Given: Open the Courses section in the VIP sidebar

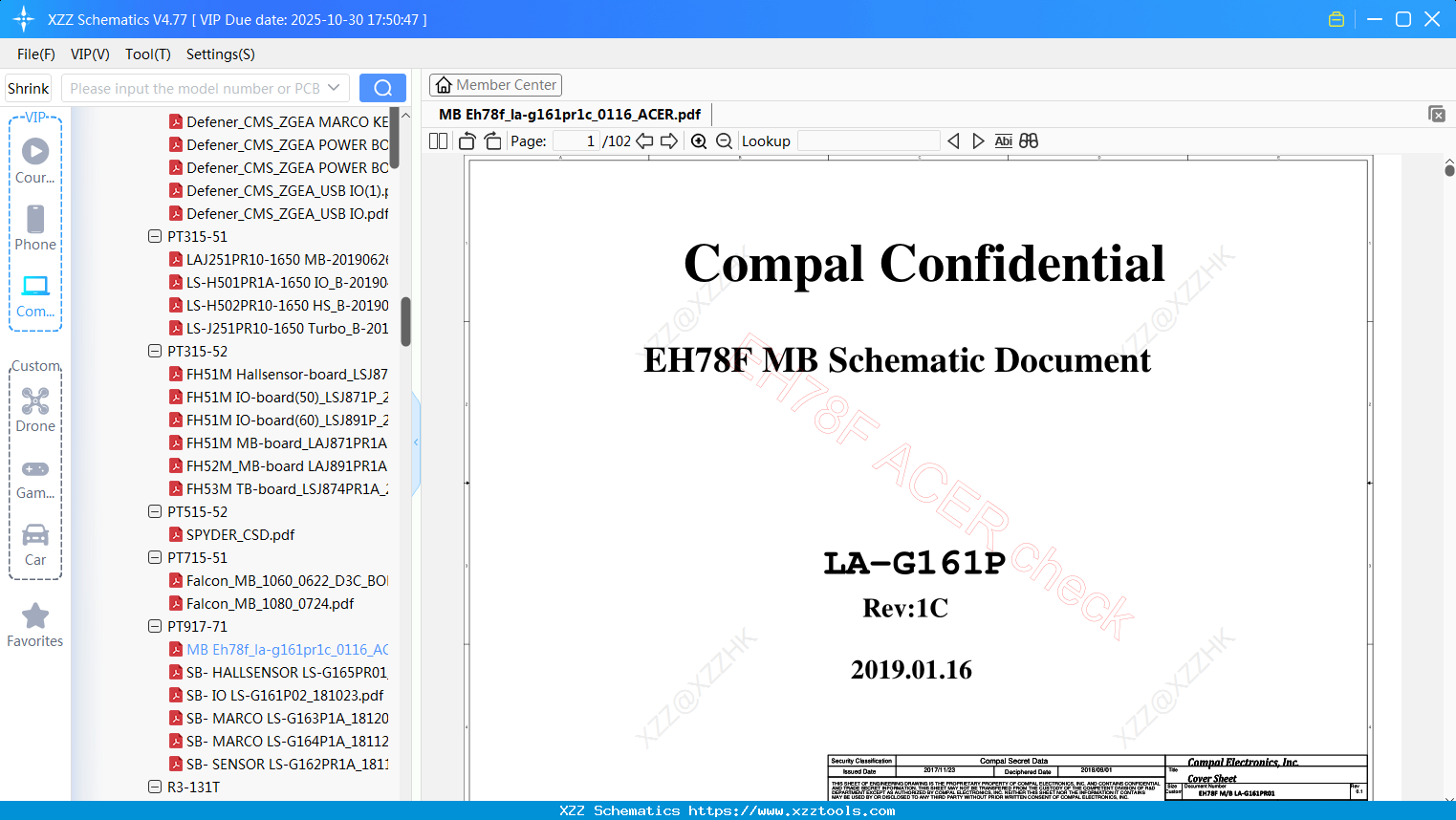Looking at the screenshot, I should [35, 161].
